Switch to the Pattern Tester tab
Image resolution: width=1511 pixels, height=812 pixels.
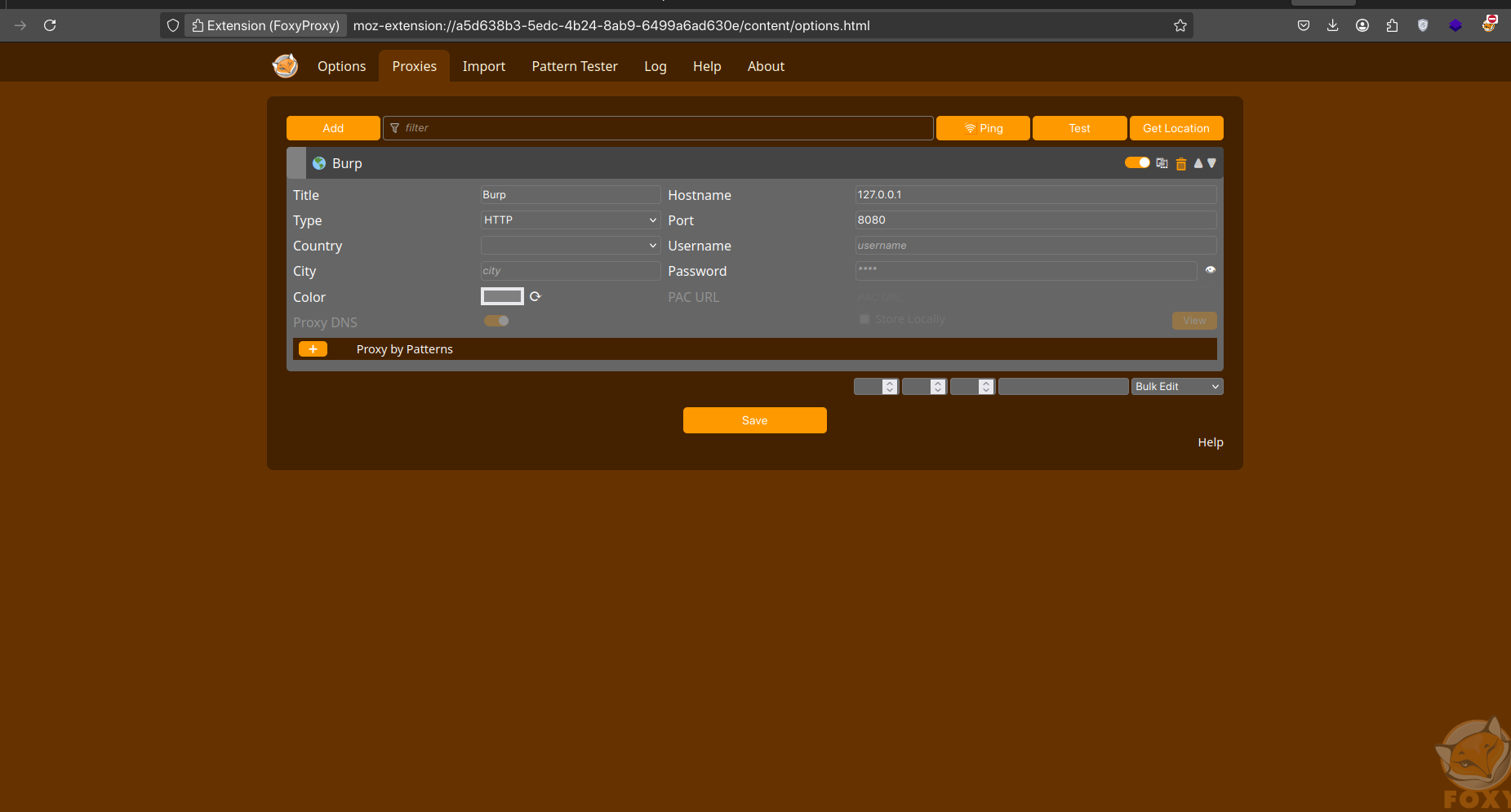tap(574, 66)
